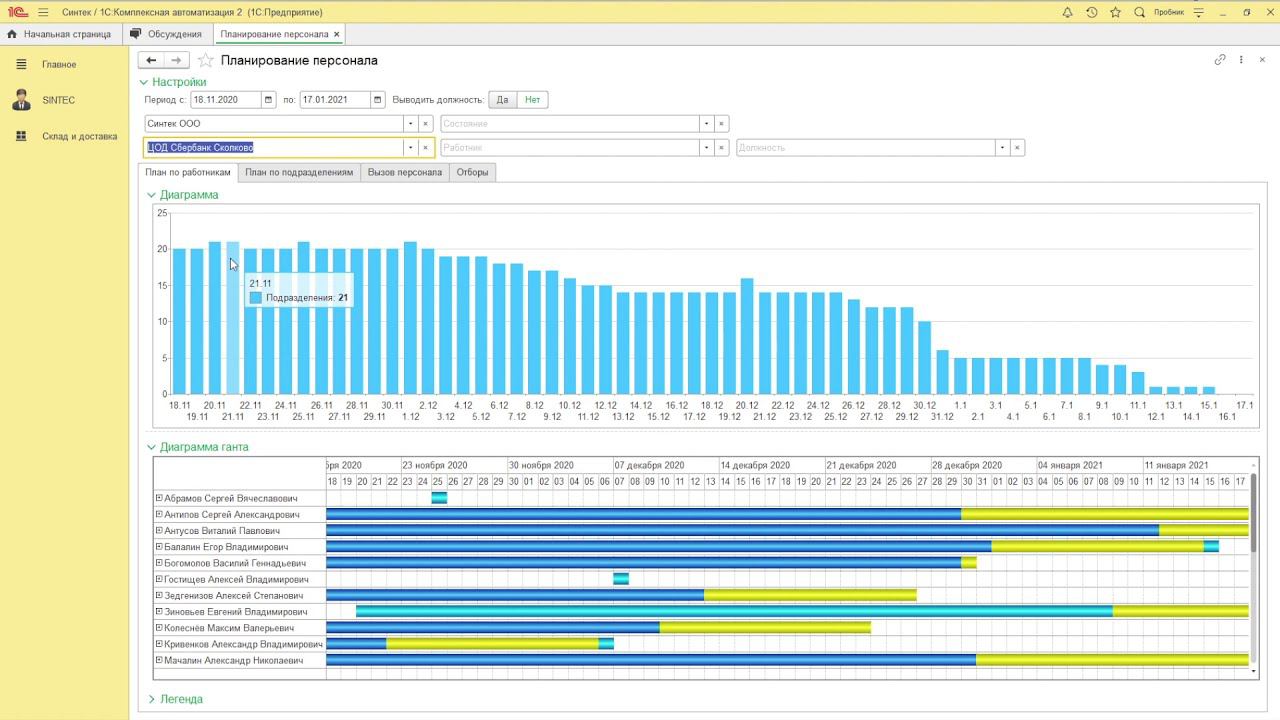The width and height of the screenshot is (1280, 720).
Task: Open dropdown for ЦОД Сбербанк Сколково field
Action: (409, 148)
